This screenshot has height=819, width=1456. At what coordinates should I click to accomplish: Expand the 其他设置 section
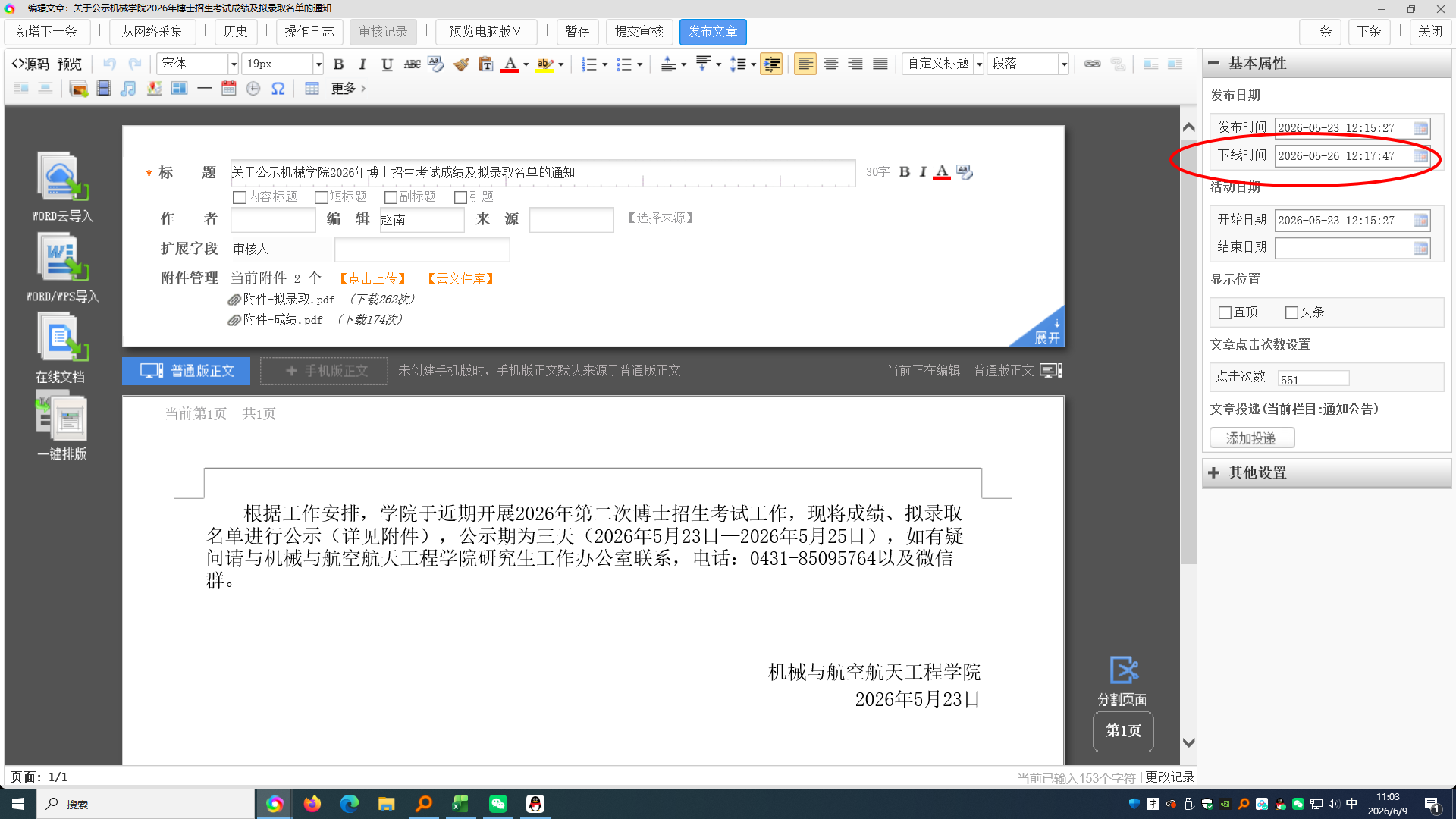coord(1326,472)
